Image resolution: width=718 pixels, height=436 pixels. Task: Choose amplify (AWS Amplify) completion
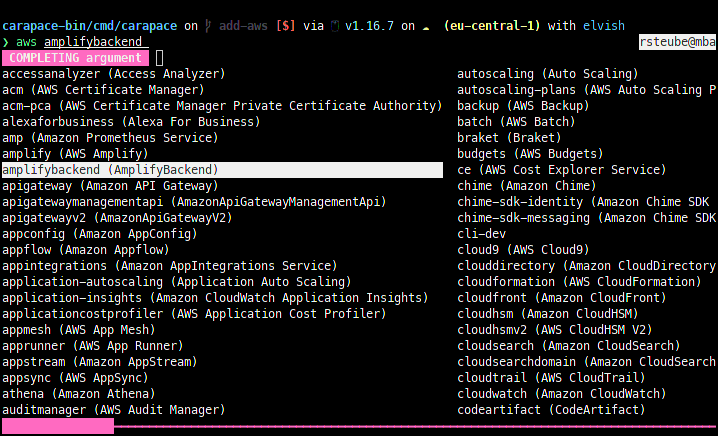click(x=75, y=154)
